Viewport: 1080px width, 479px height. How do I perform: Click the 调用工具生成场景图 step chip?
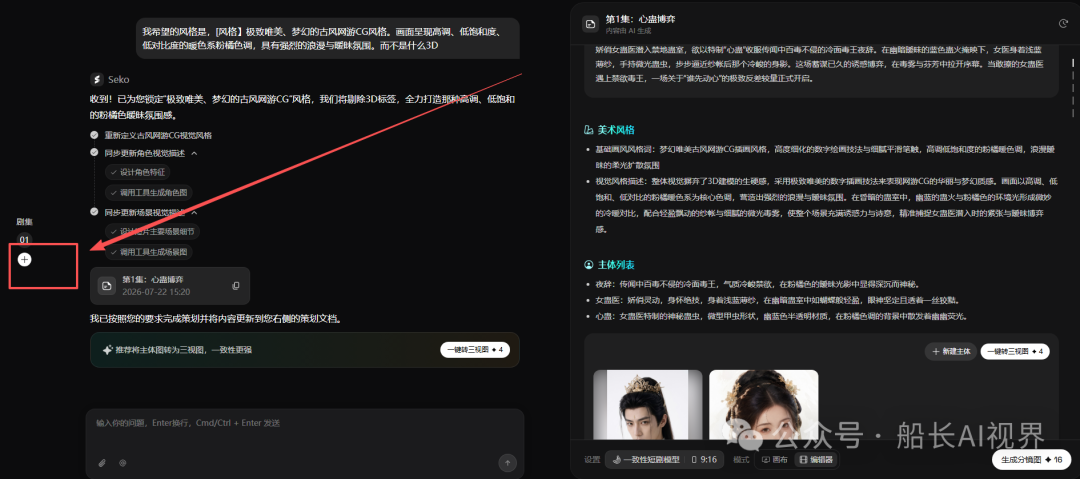click(x=148, y=252)
